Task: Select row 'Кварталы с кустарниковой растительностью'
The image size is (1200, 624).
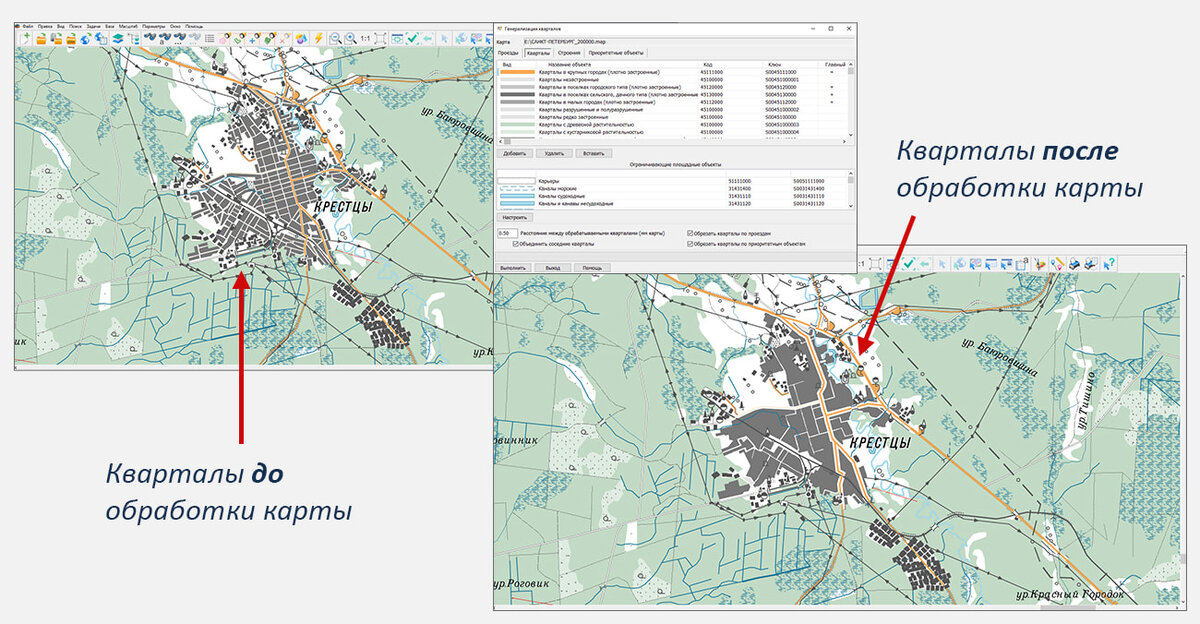Action: coord(672,132)
